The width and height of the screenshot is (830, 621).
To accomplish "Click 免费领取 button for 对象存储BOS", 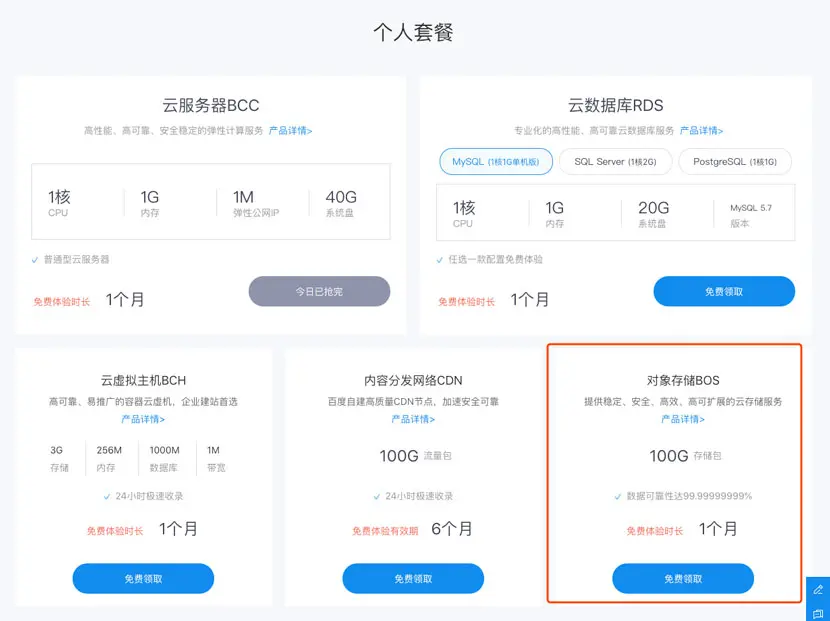I will [683, 579].
